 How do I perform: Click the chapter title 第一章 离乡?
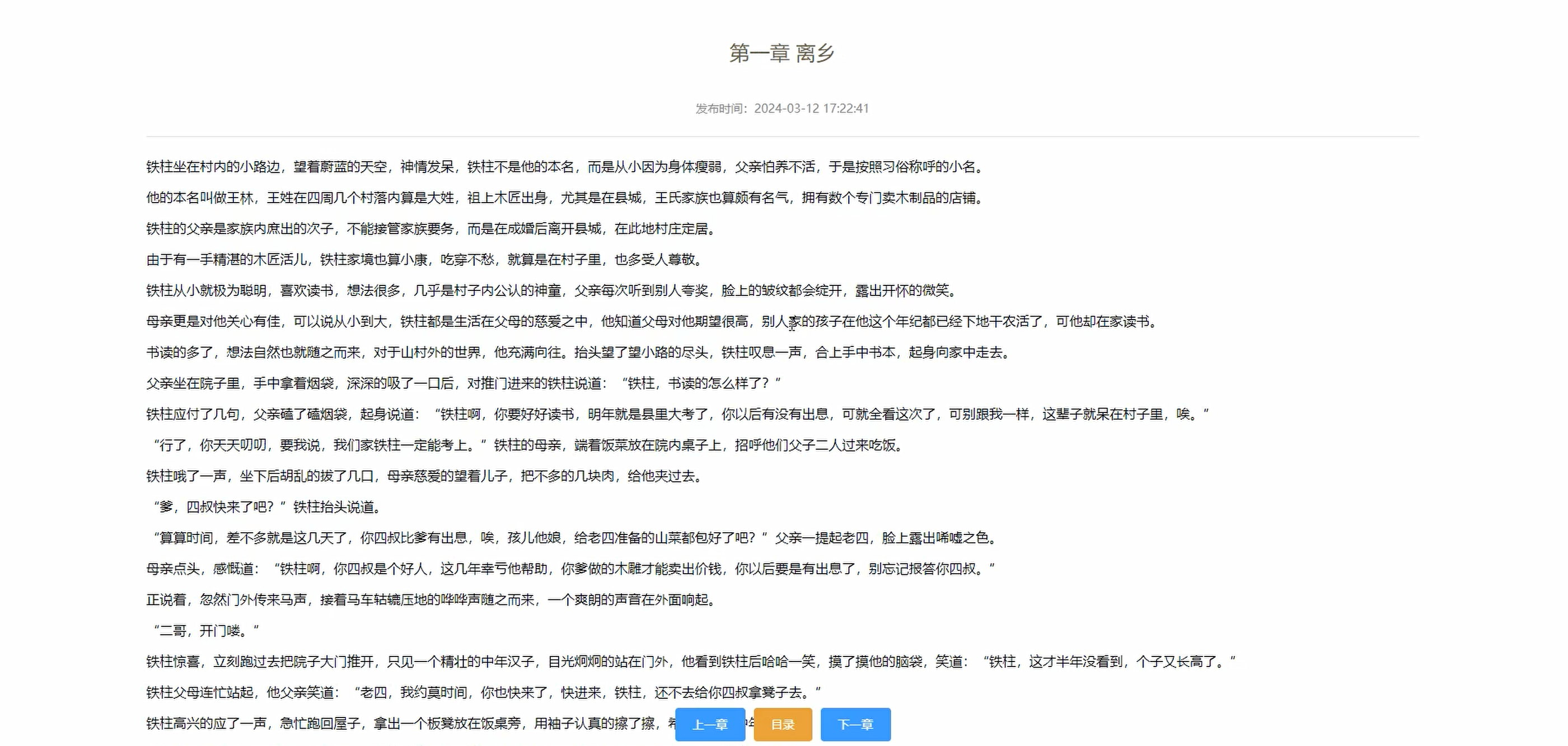(x=782, y=54)
